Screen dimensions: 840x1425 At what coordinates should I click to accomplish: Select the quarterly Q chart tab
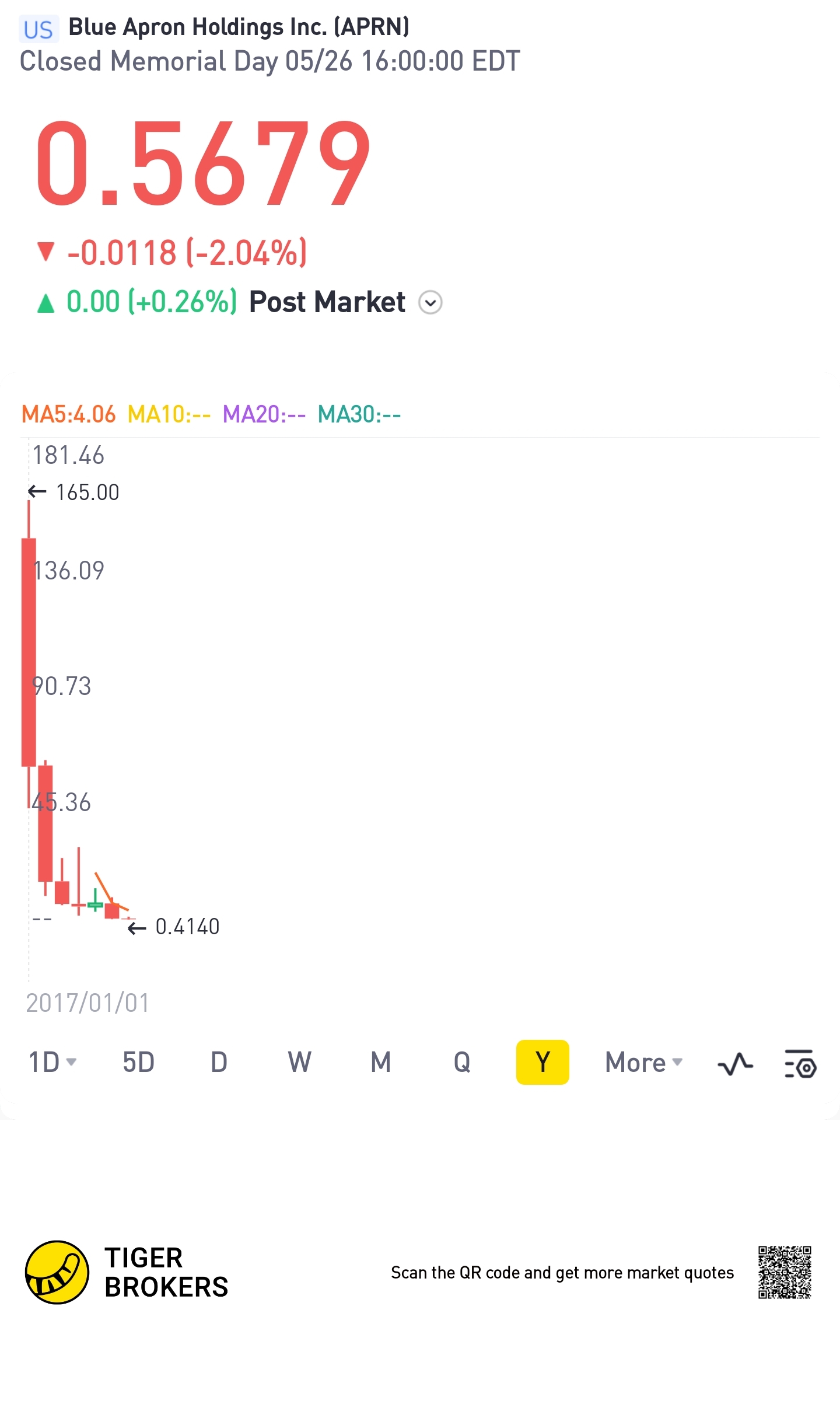click(462, 1063)
